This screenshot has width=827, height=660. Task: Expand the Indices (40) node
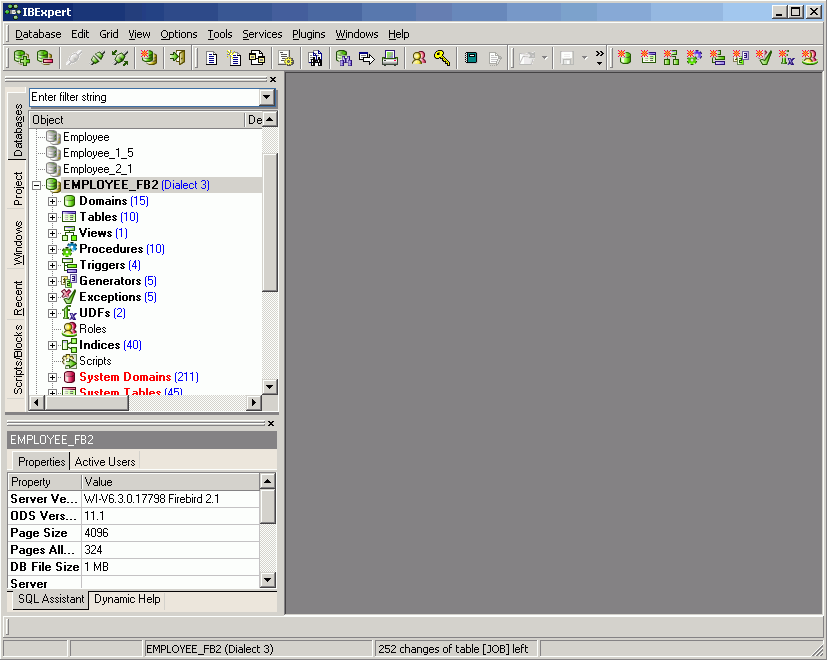pos(52,346)
